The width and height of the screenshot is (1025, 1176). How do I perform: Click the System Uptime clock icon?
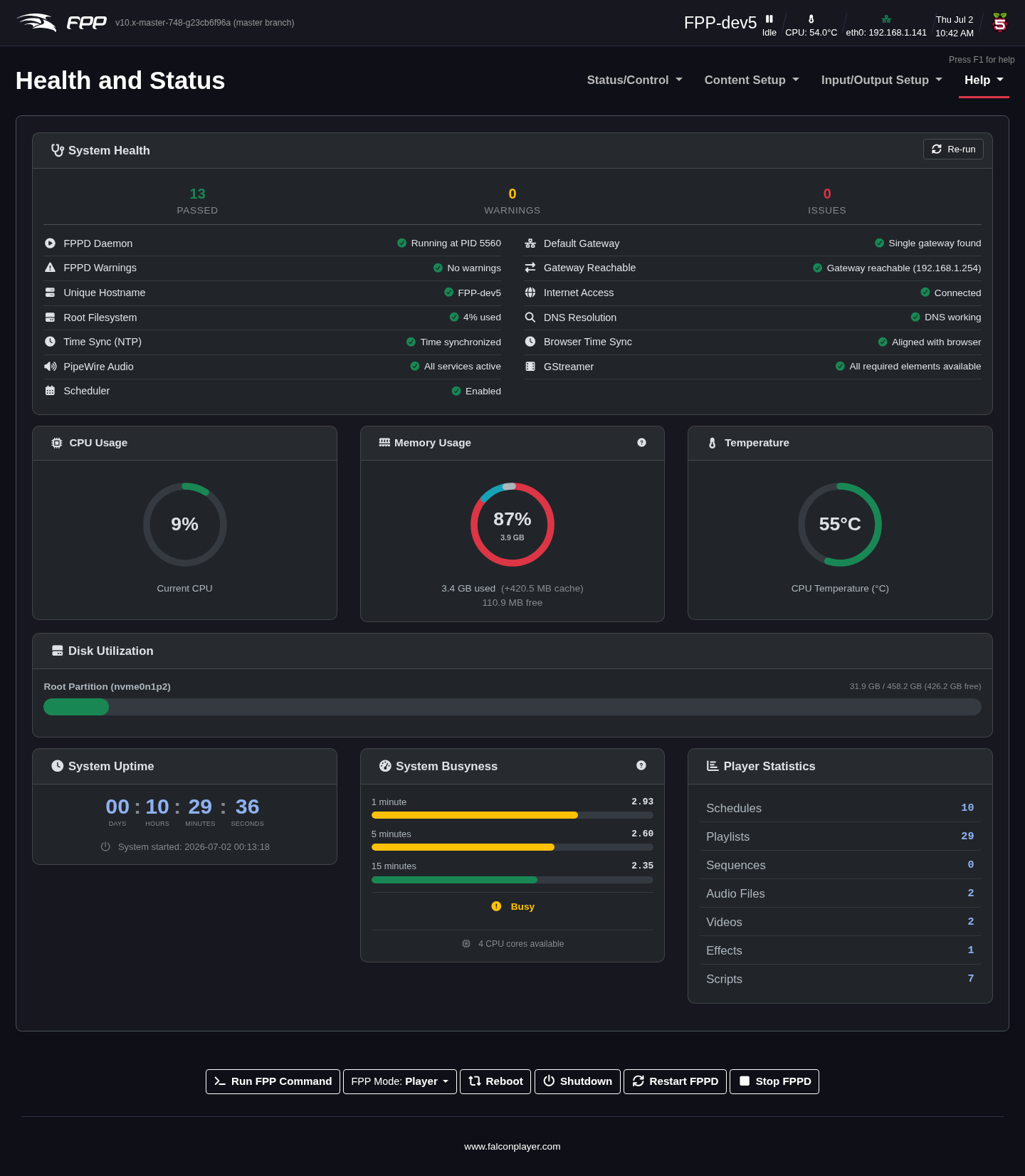click(x=58, y=766)
